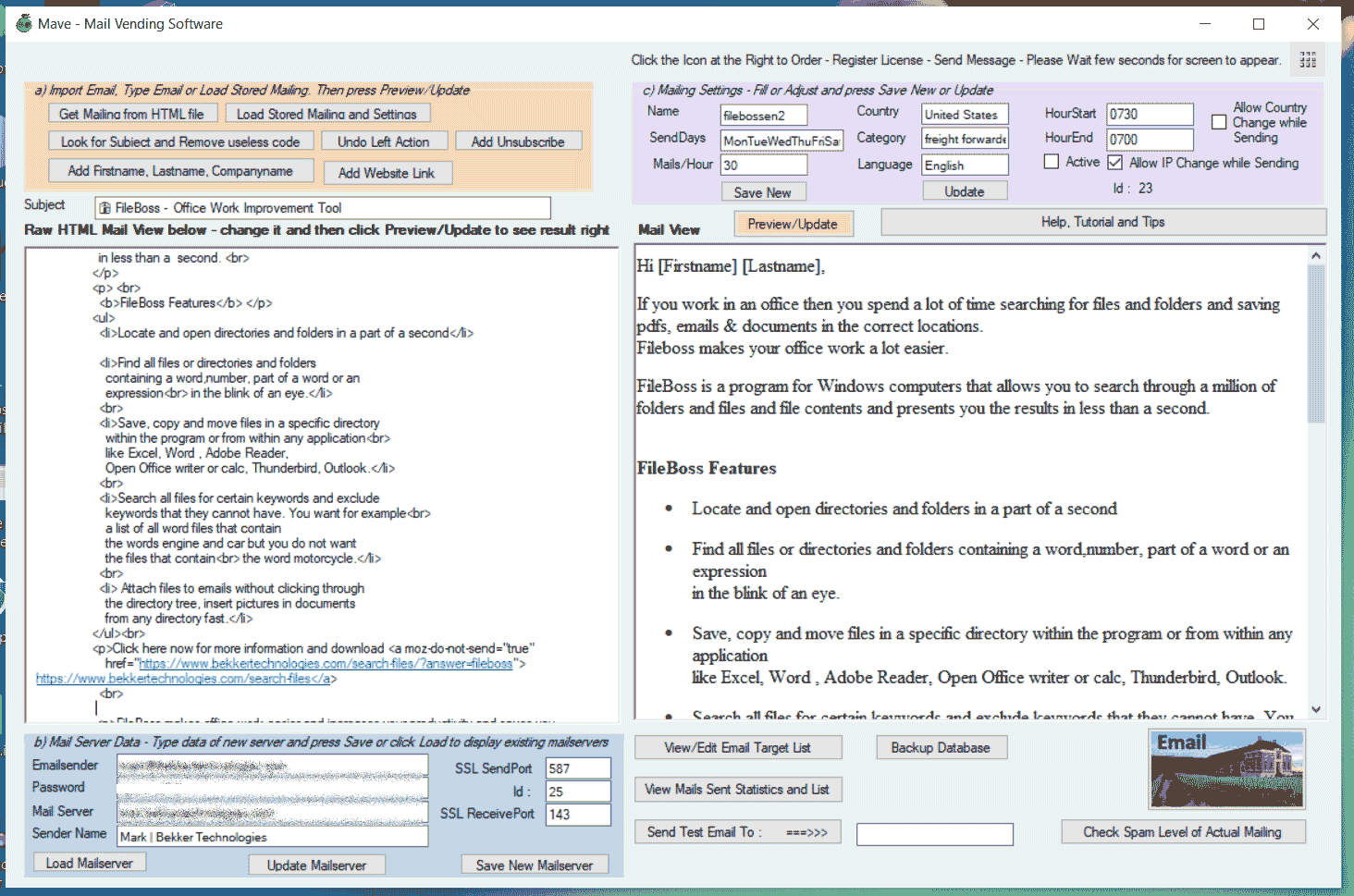Click the Backup Database button
The image size is (1354, 896).
tap(941, 747)
